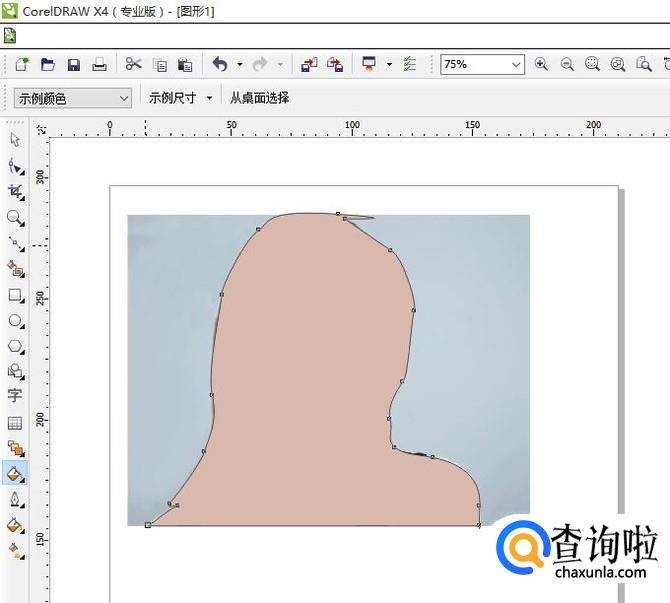Save the document with the floppy disk icon

point(73,65)
